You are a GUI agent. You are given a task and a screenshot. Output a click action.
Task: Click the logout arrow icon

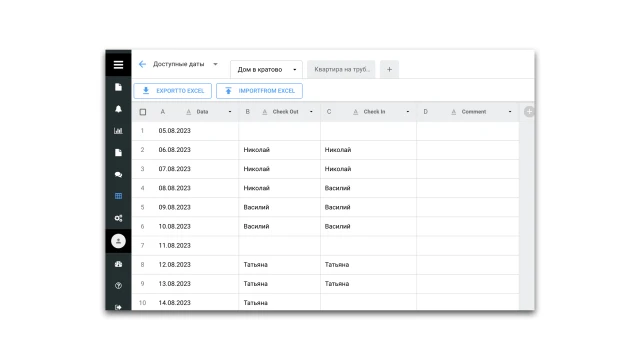click(x=118, y=307)
